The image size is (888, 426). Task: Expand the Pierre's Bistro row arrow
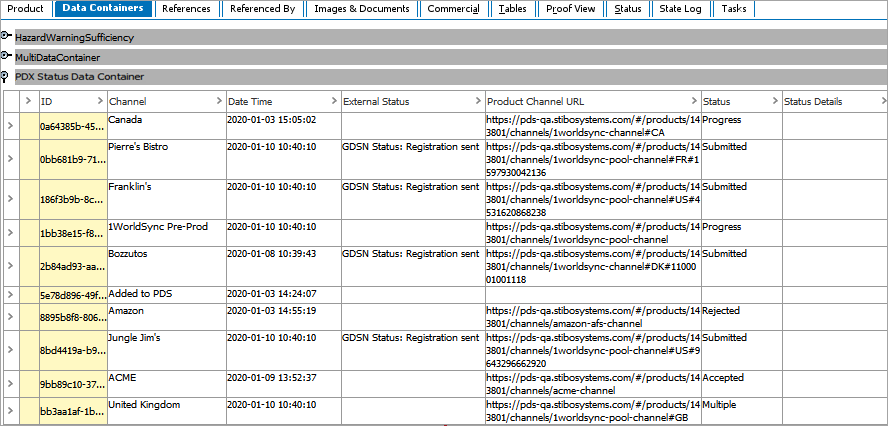pyautogui.click(x=10, y=159)
